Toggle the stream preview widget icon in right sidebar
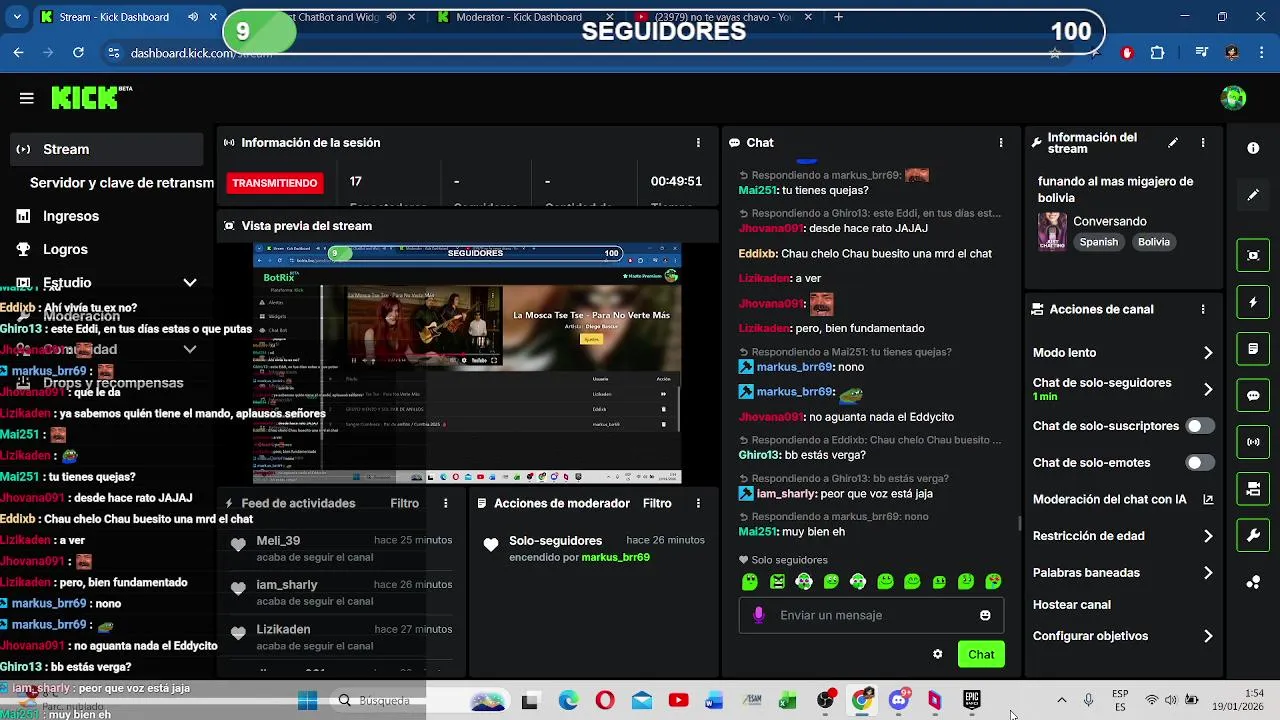The height and width of the screenshot is (720, 1280). [x=1253, y=255]
